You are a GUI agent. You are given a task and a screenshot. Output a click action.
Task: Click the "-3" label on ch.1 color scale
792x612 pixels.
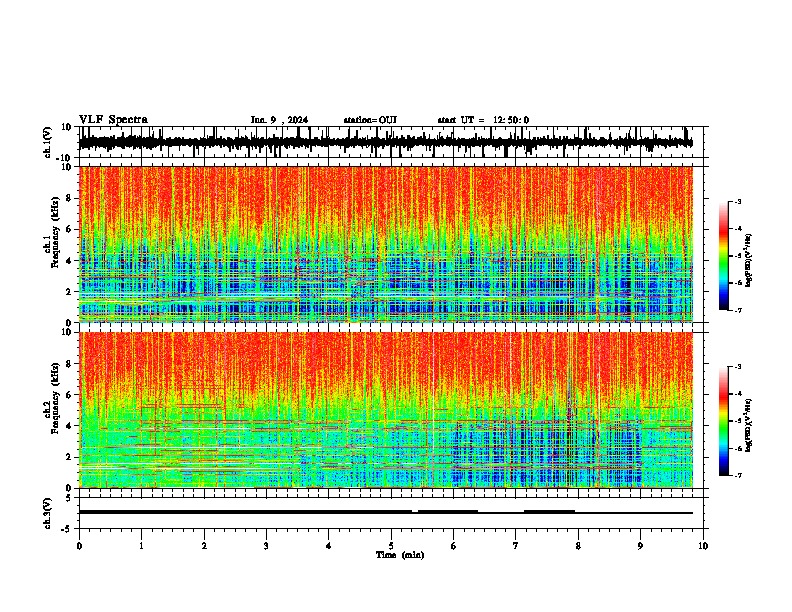(x=737, y=202)
